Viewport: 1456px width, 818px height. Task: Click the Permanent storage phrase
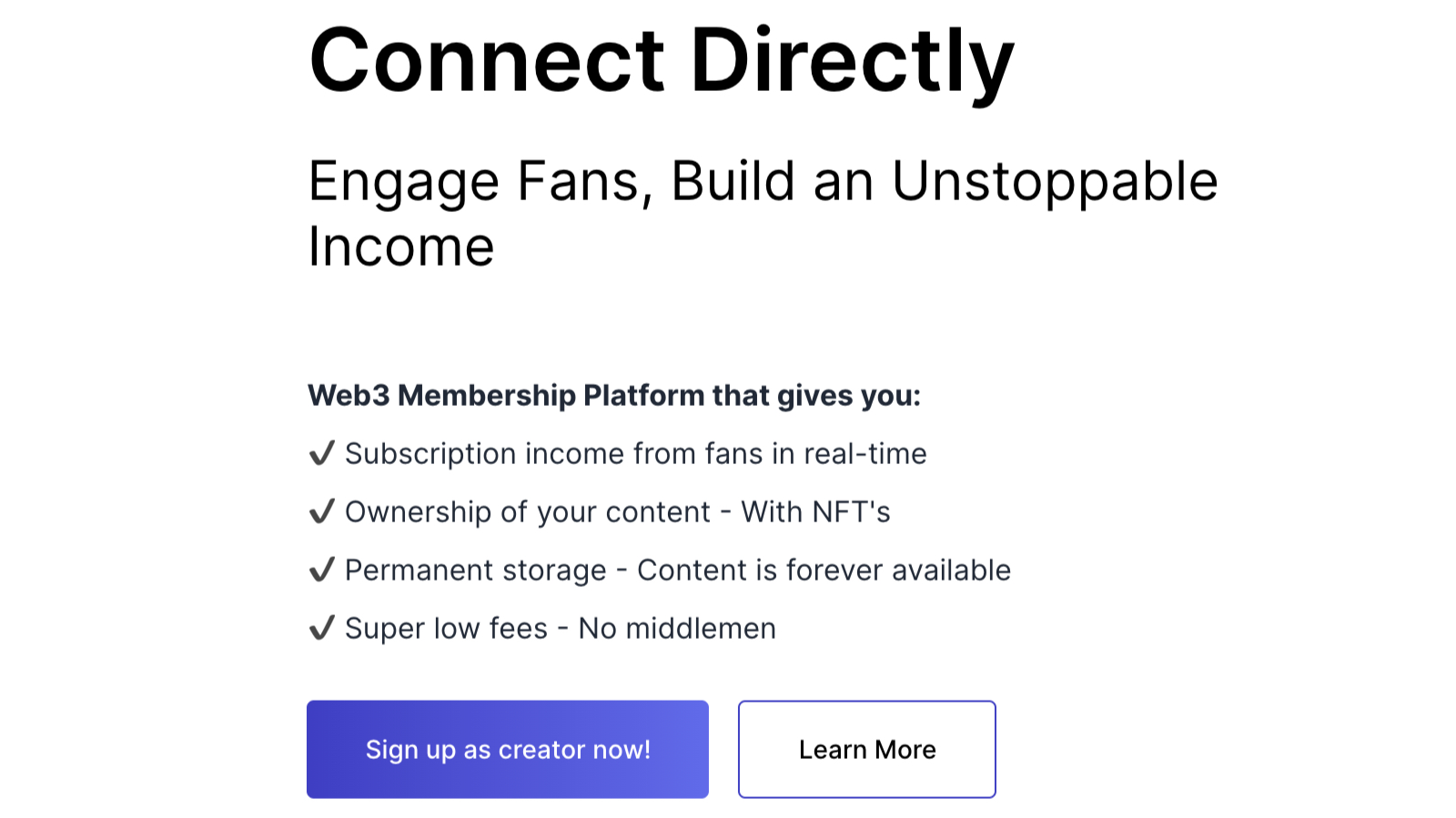pyautogui.click(x=475, y=571)
